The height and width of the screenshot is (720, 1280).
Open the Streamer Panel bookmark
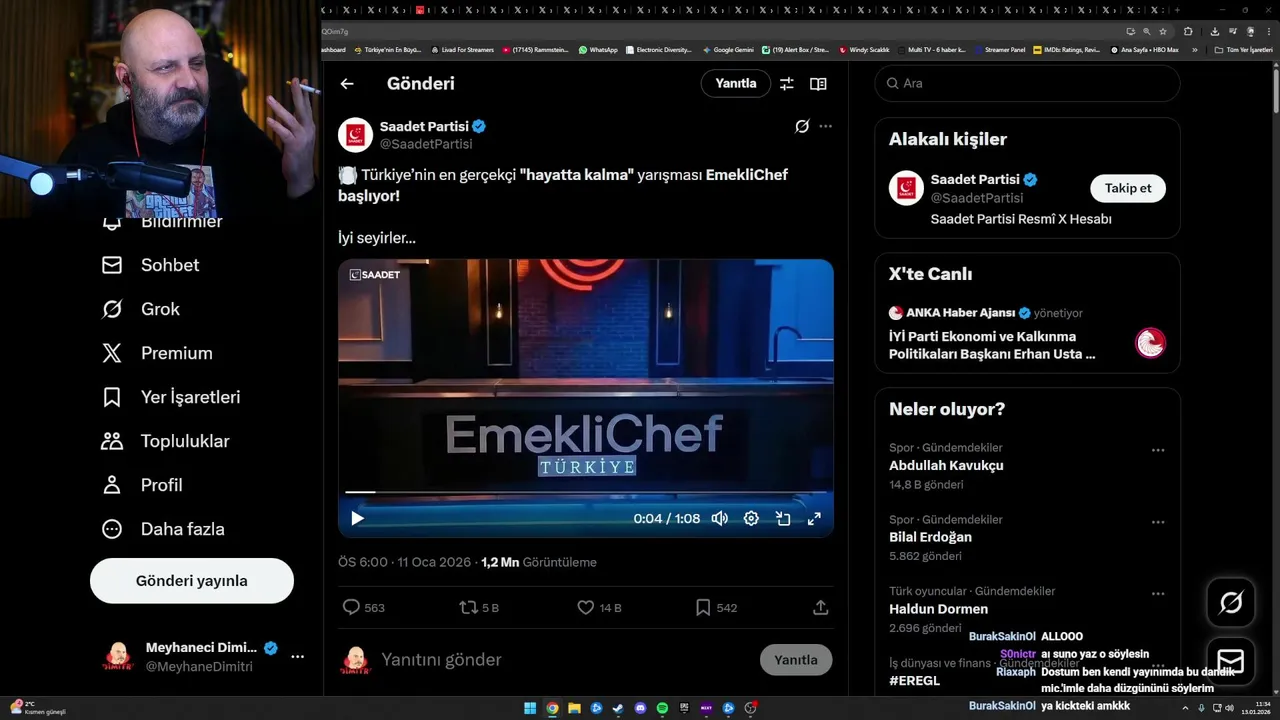click(999, 49)
